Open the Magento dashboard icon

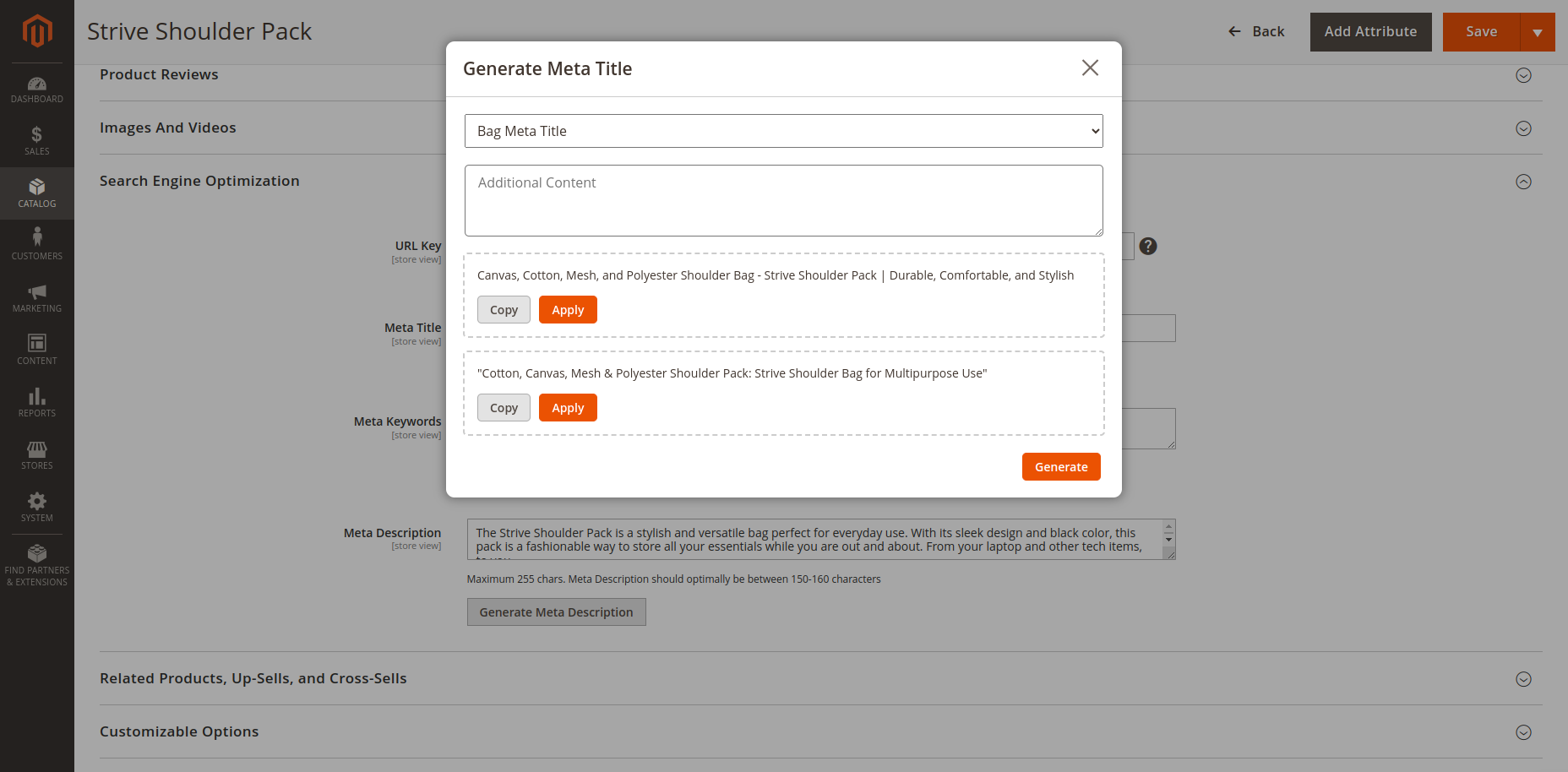click(37, 88)
